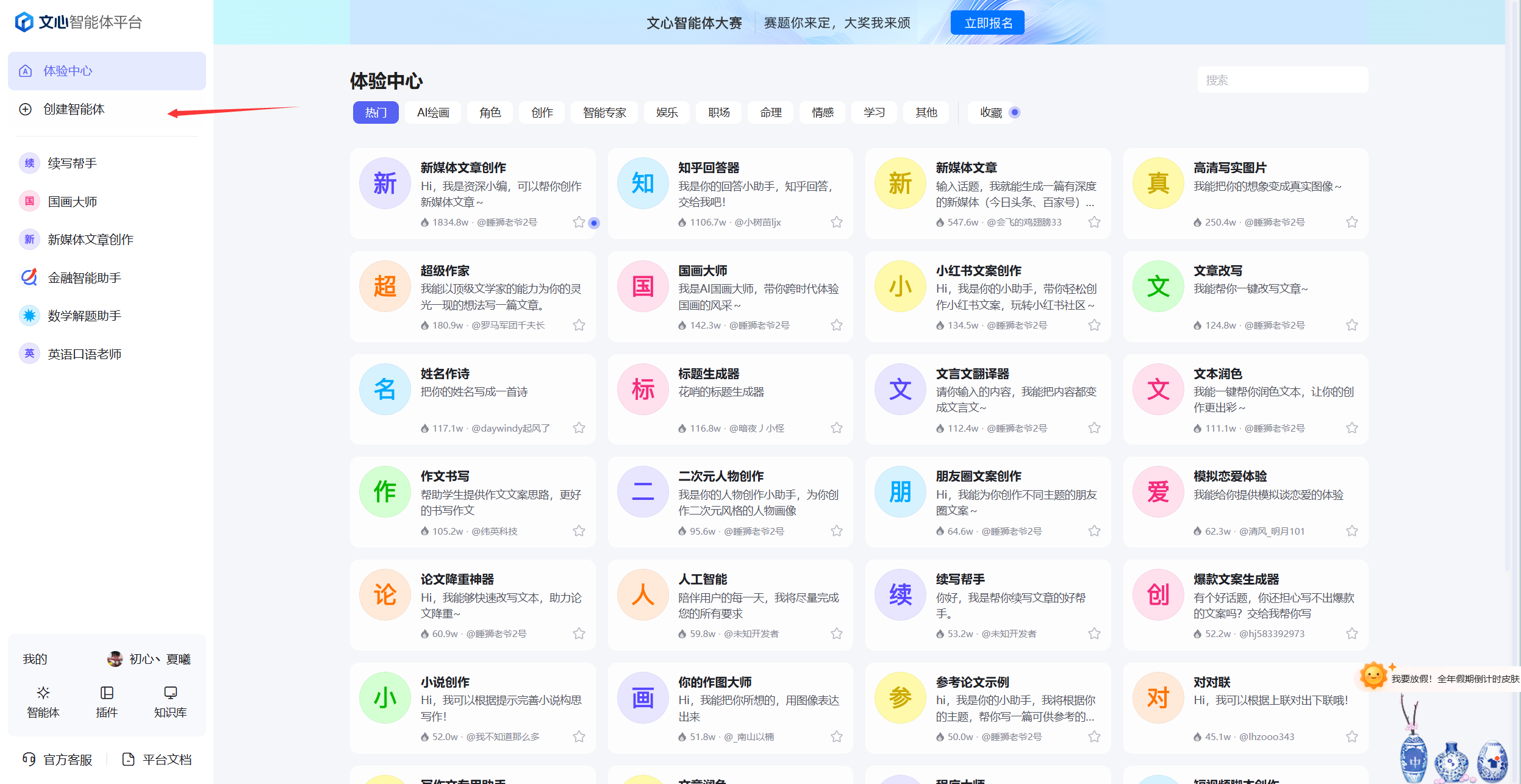Click the 立即报名 banner button
Screen dimensions: 1521x784
[x=987, y=23]
